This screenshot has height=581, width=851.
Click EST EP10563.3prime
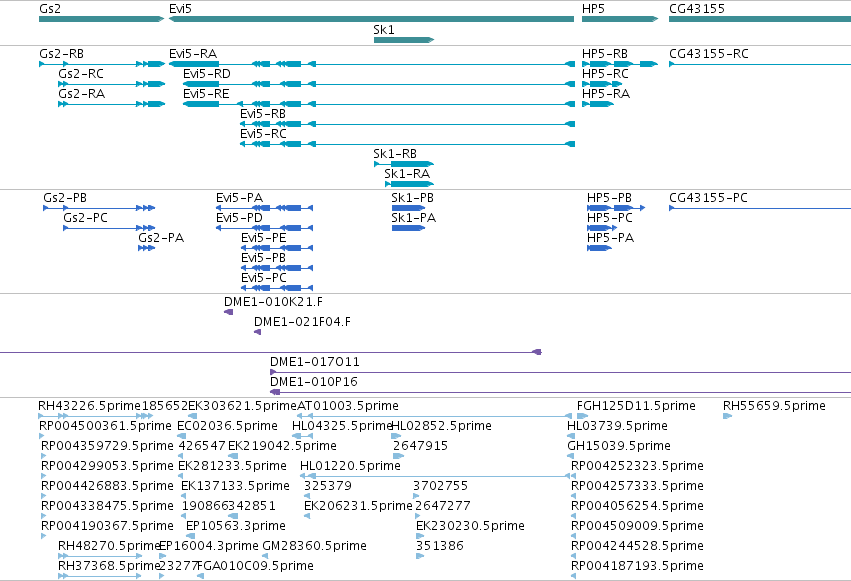[x=236, y=526]
